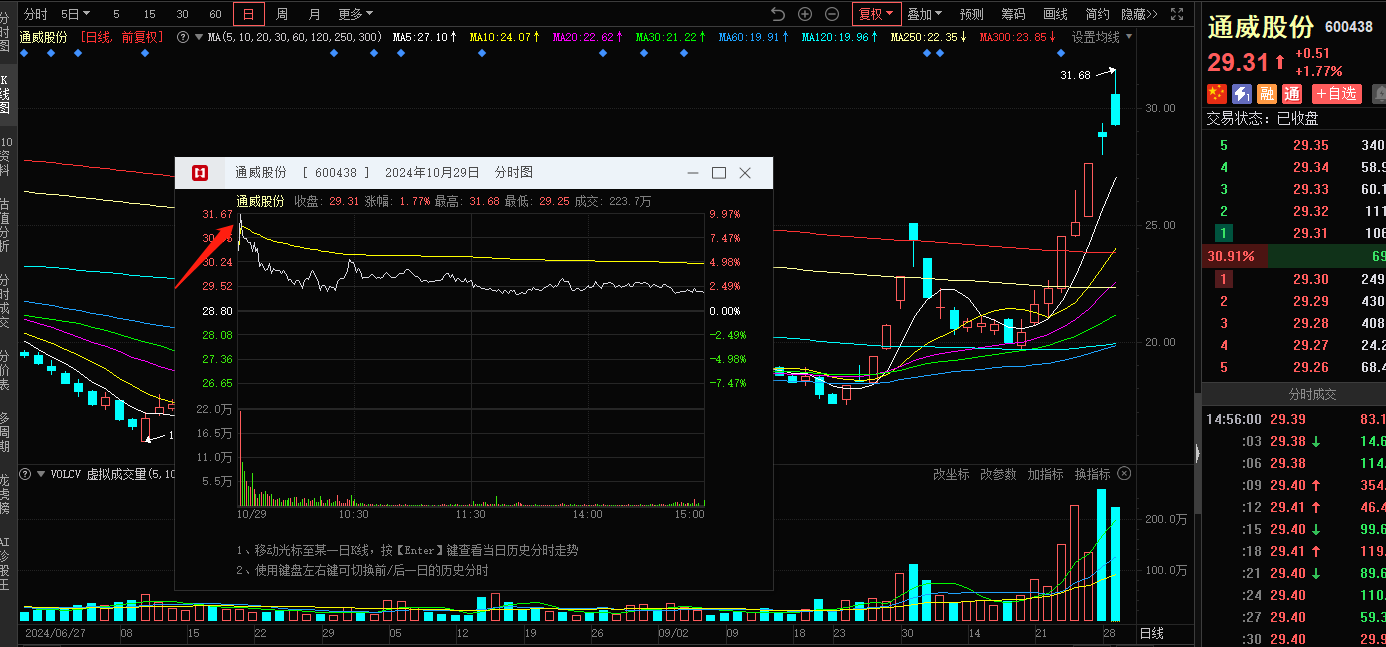Click the 融 margin trading icon
This screenshot has width=1386, height=647.
(1267, 93)
